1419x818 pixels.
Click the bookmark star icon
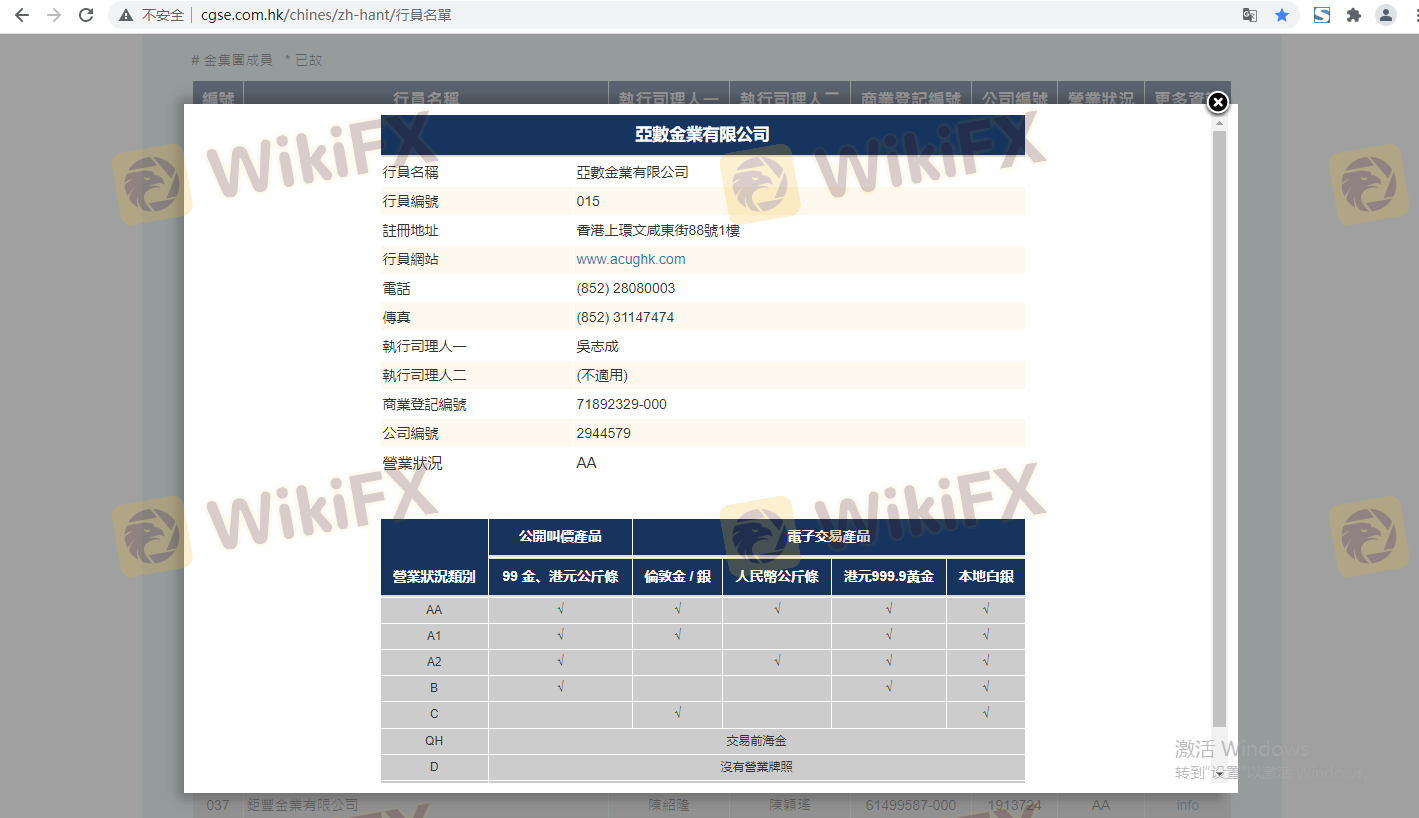pos(1282,15)
